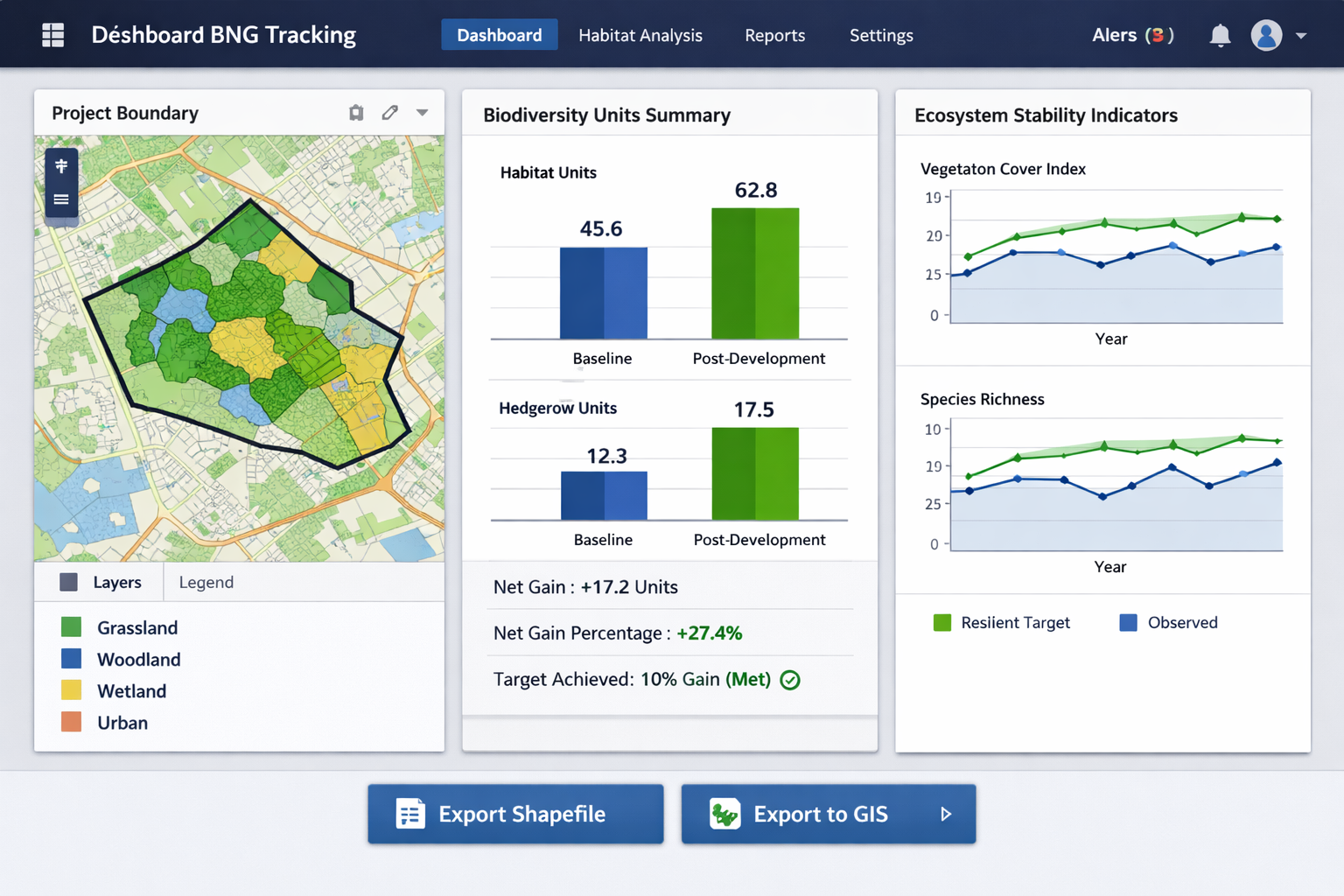Click the grid app icon top left
The width and height of the screenshot is (1344, 896).
pos(52,34)
